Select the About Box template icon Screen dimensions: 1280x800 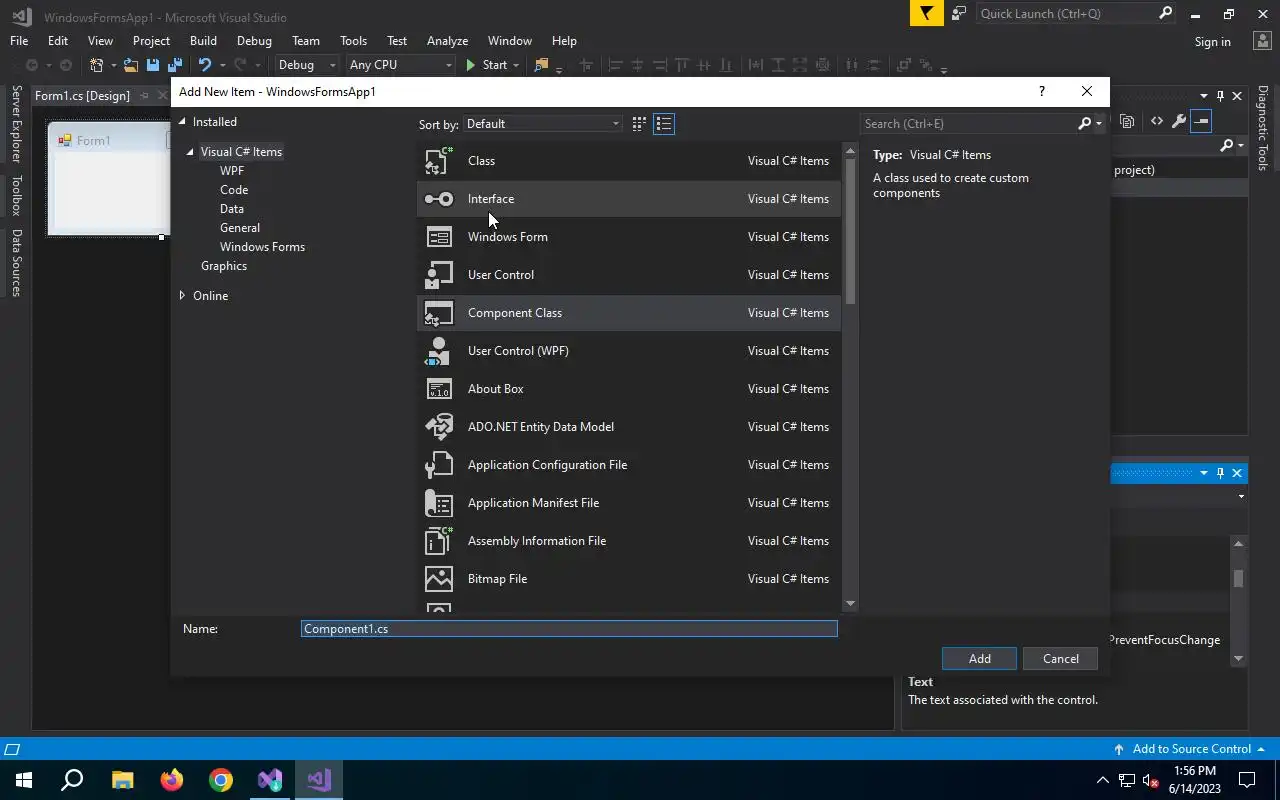coord(439,389)
